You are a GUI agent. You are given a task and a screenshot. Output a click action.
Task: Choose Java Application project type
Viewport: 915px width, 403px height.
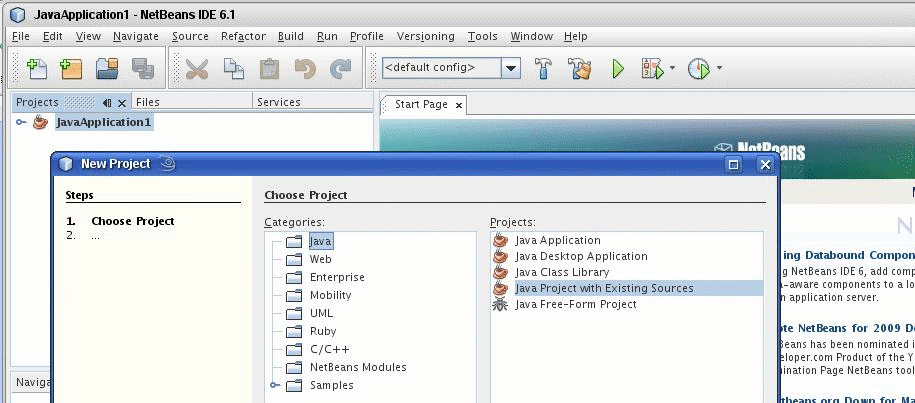coord(557,240)
